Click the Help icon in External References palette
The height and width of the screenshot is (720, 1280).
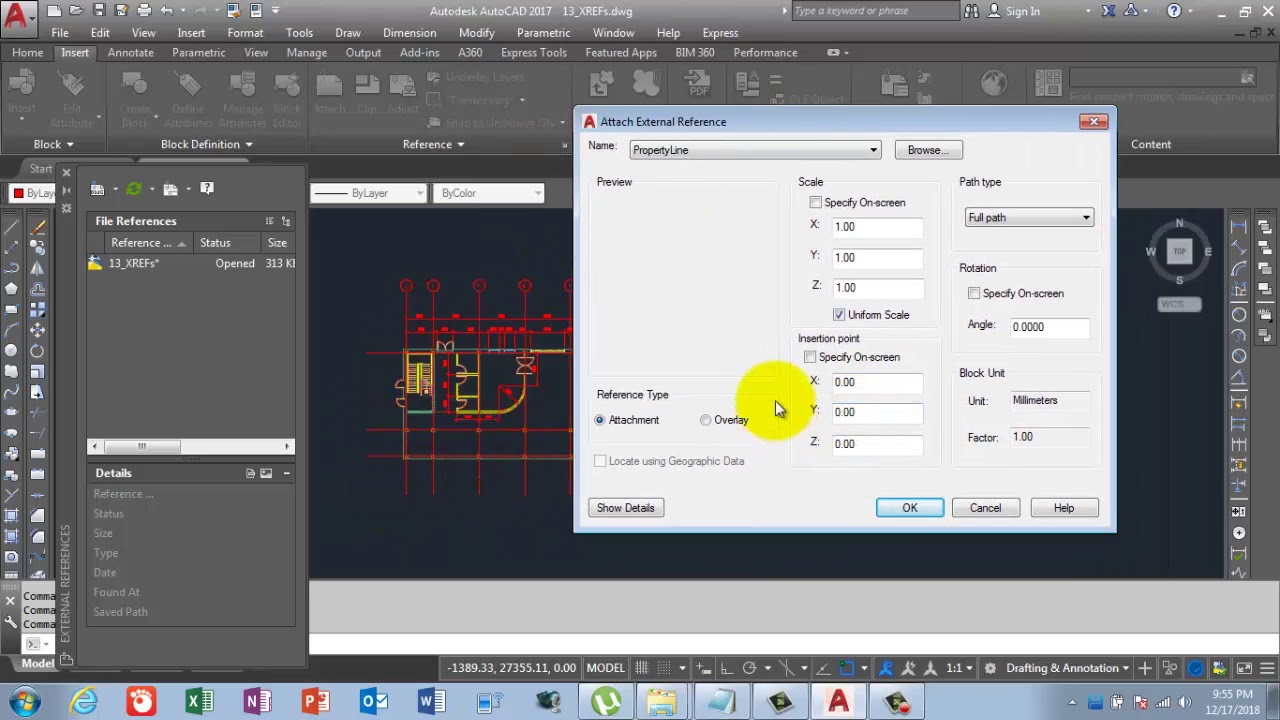[207, 188]
